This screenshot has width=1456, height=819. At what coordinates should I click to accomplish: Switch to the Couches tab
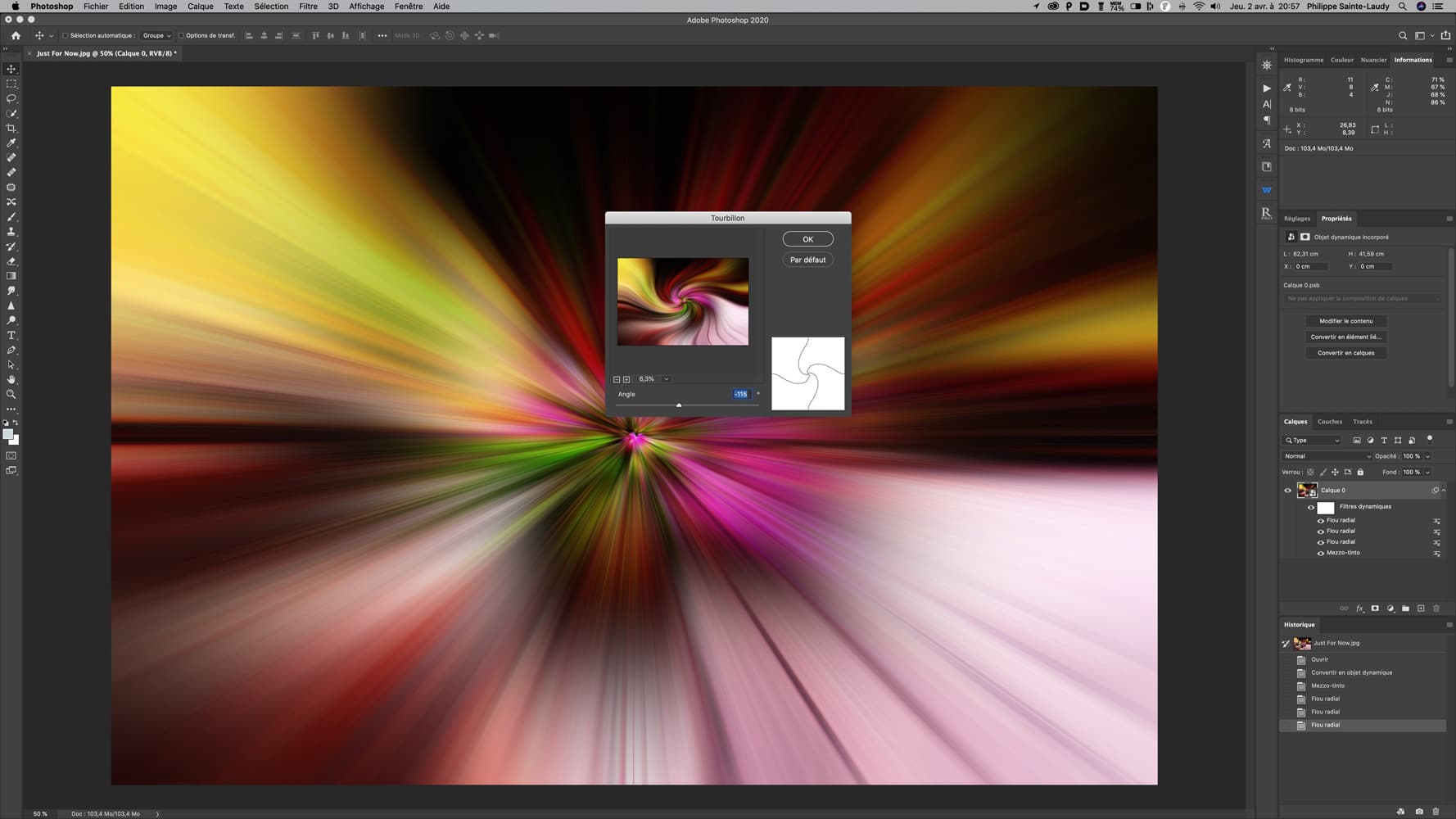[x=1329, y=422]
